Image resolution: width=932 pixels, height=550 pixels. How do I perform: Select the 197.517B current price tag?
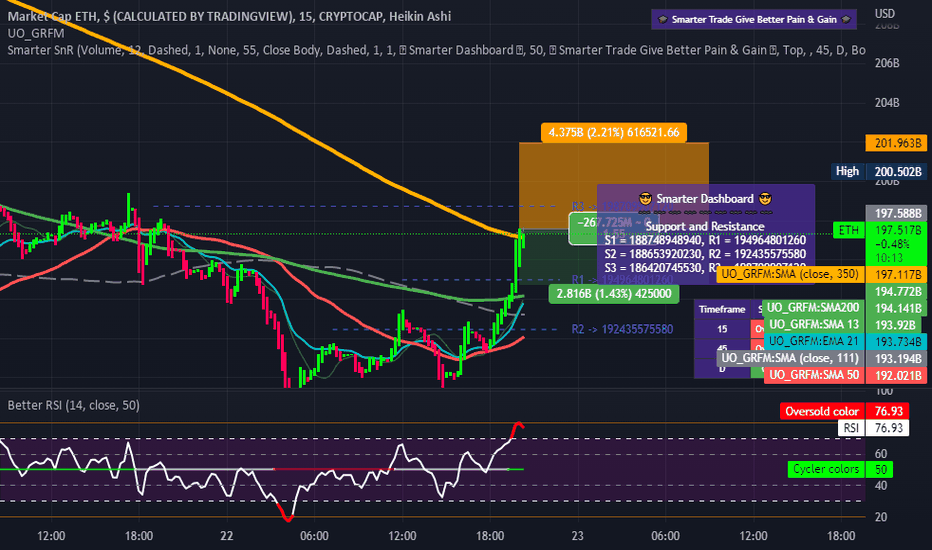[896, 230]
